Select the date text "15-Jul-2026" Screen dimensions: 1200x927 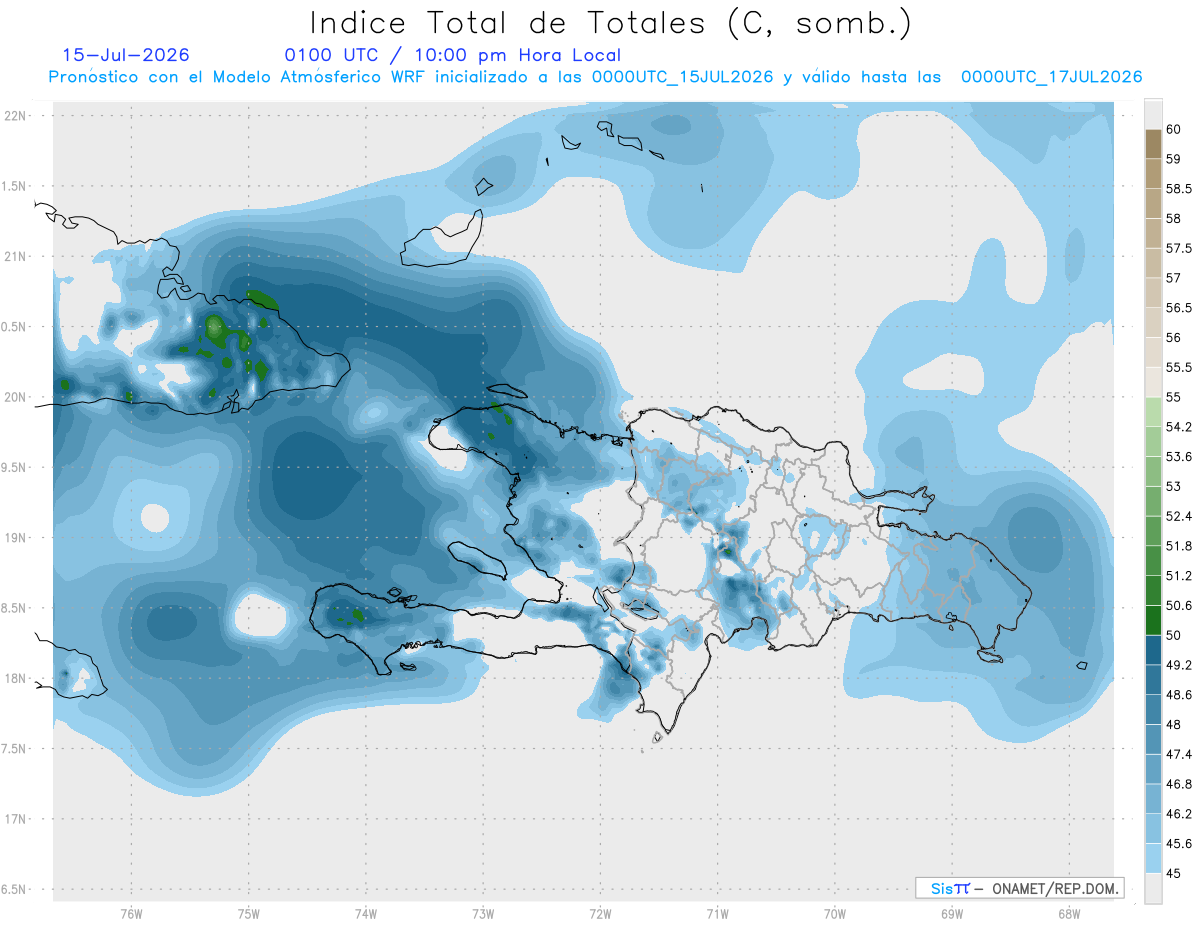(x=126, y=55)
